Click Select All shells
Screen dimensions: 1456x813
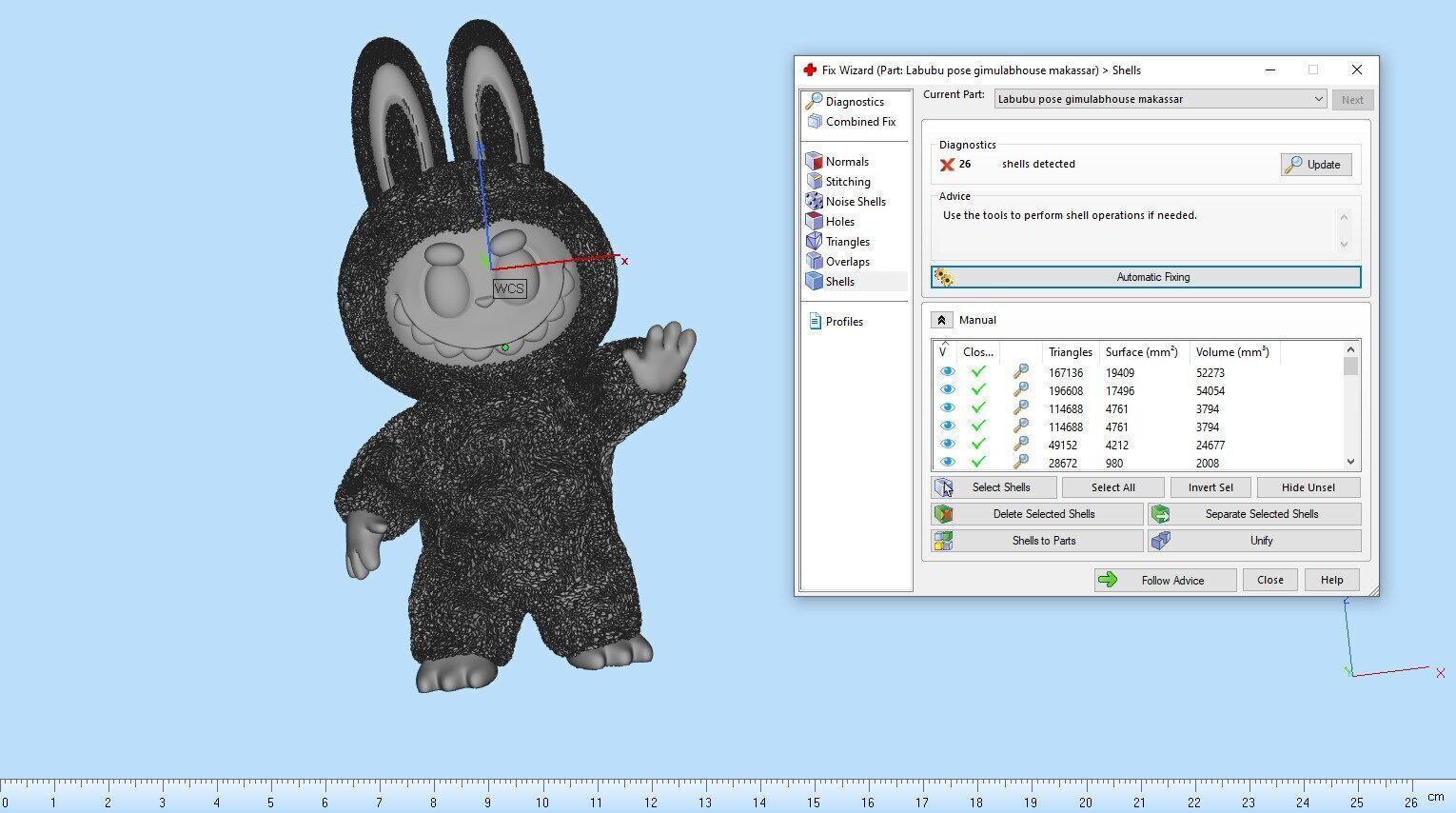[1112, 487]
